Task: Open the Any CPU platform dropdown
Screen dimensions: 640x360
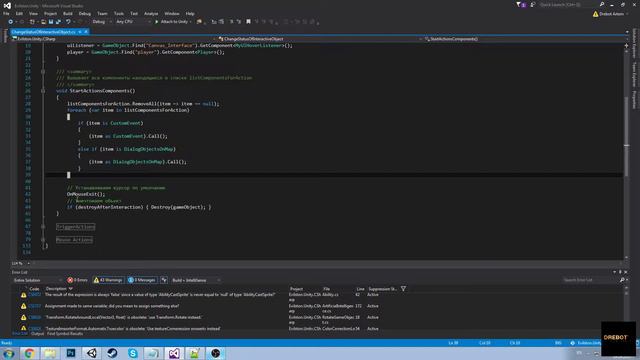Action: [x=133, y=22]
